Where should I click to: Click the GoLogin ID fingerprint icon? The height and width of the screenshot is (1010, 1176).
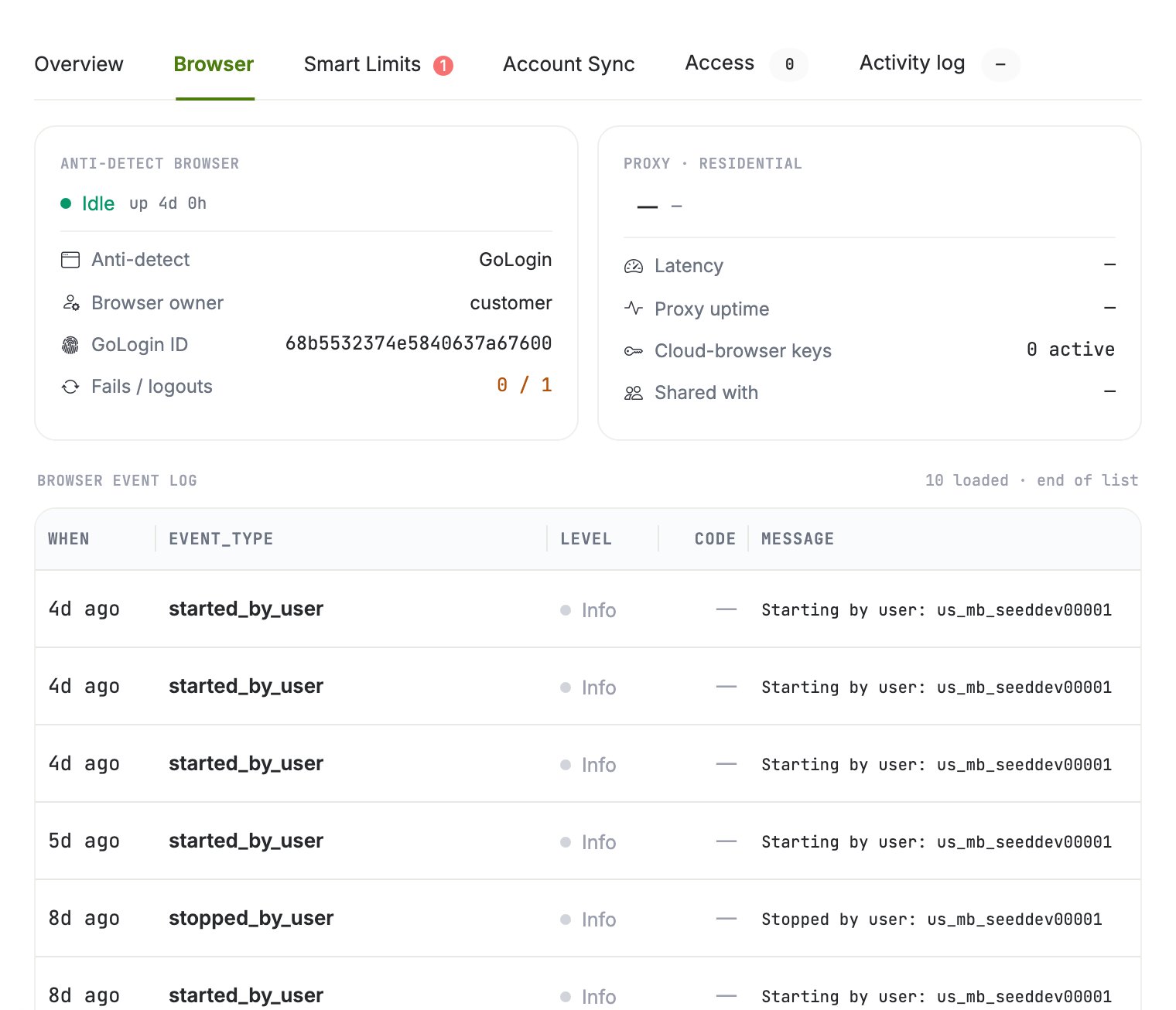tap(70, 345)
